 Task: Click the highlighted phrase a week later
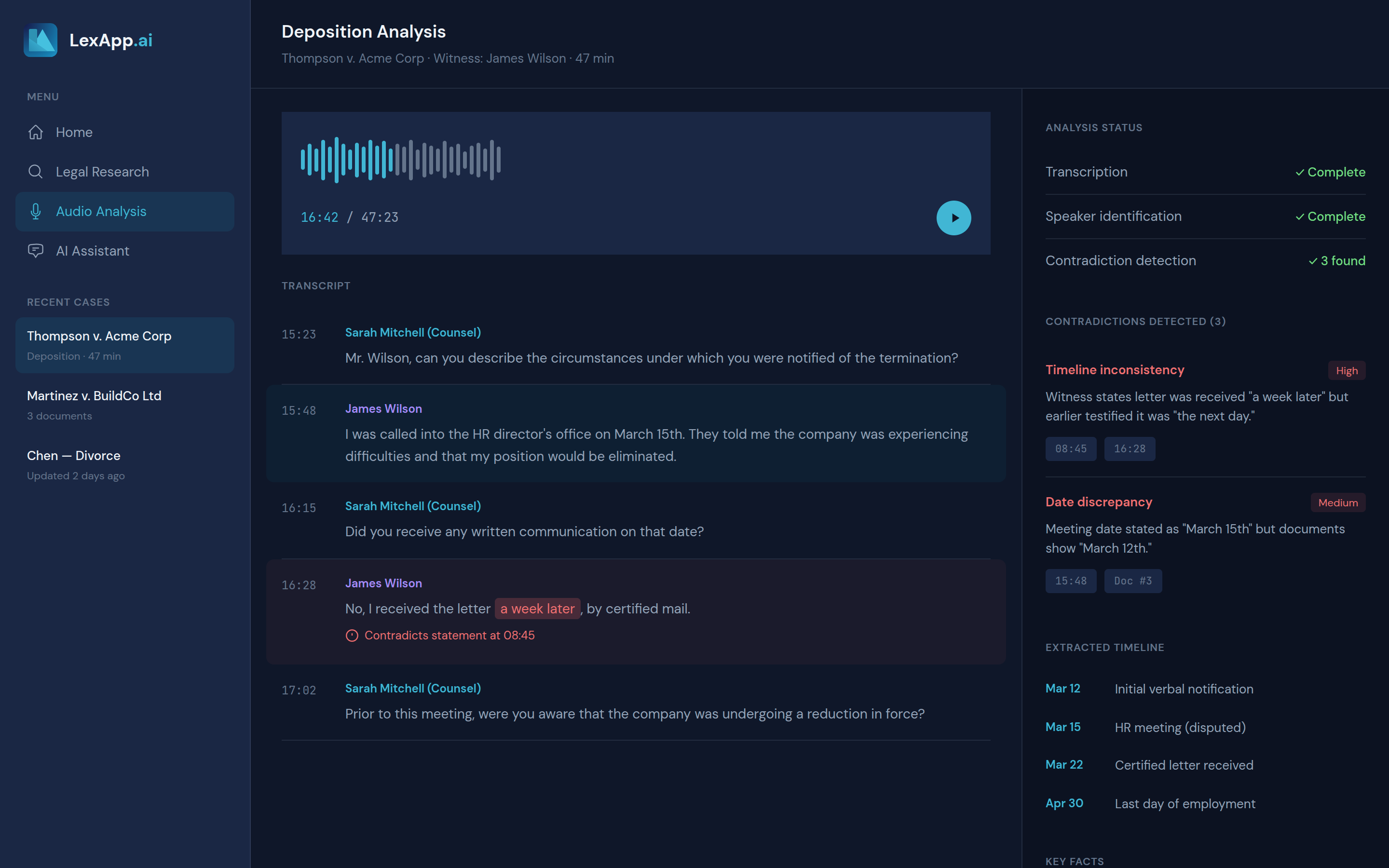coord(537,608)
